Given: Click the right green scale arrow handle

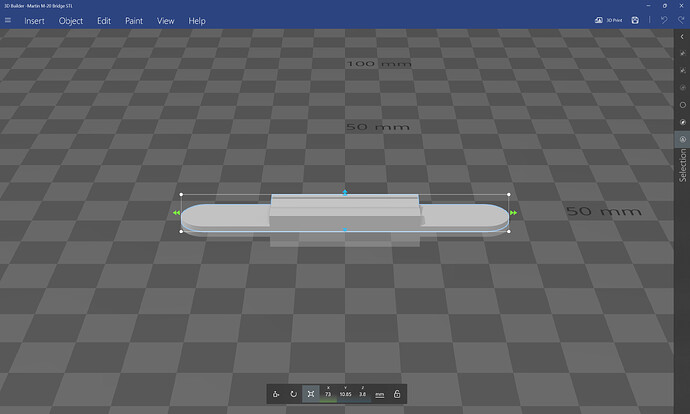Looking at the screenshot, I should 513,213.
